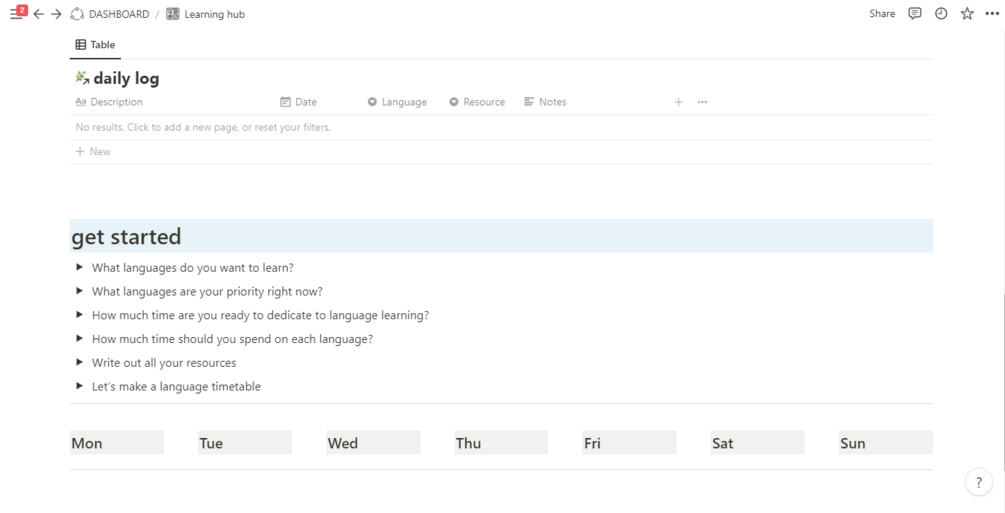Go forward with the right arrow
Screen dimensions: 1005x513
click(x=56, y=14)
